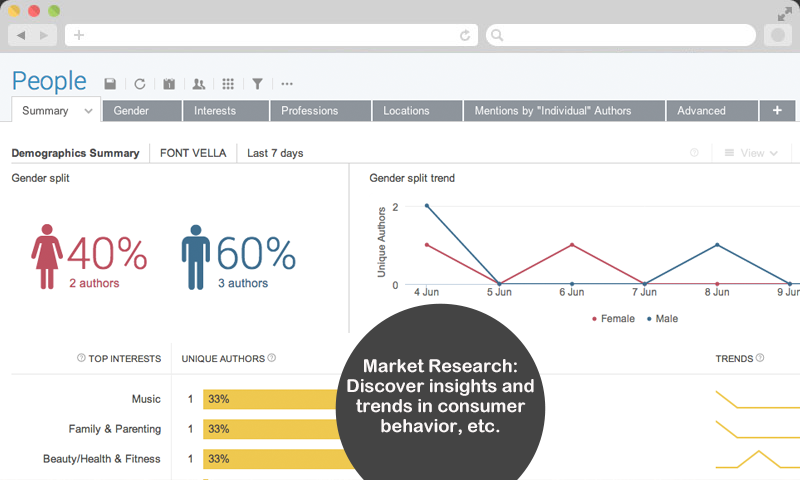The width and height of the screenshot is (800, 480).
Task: Click the 7 Jun axis label
Action: (x=644, y=292)
